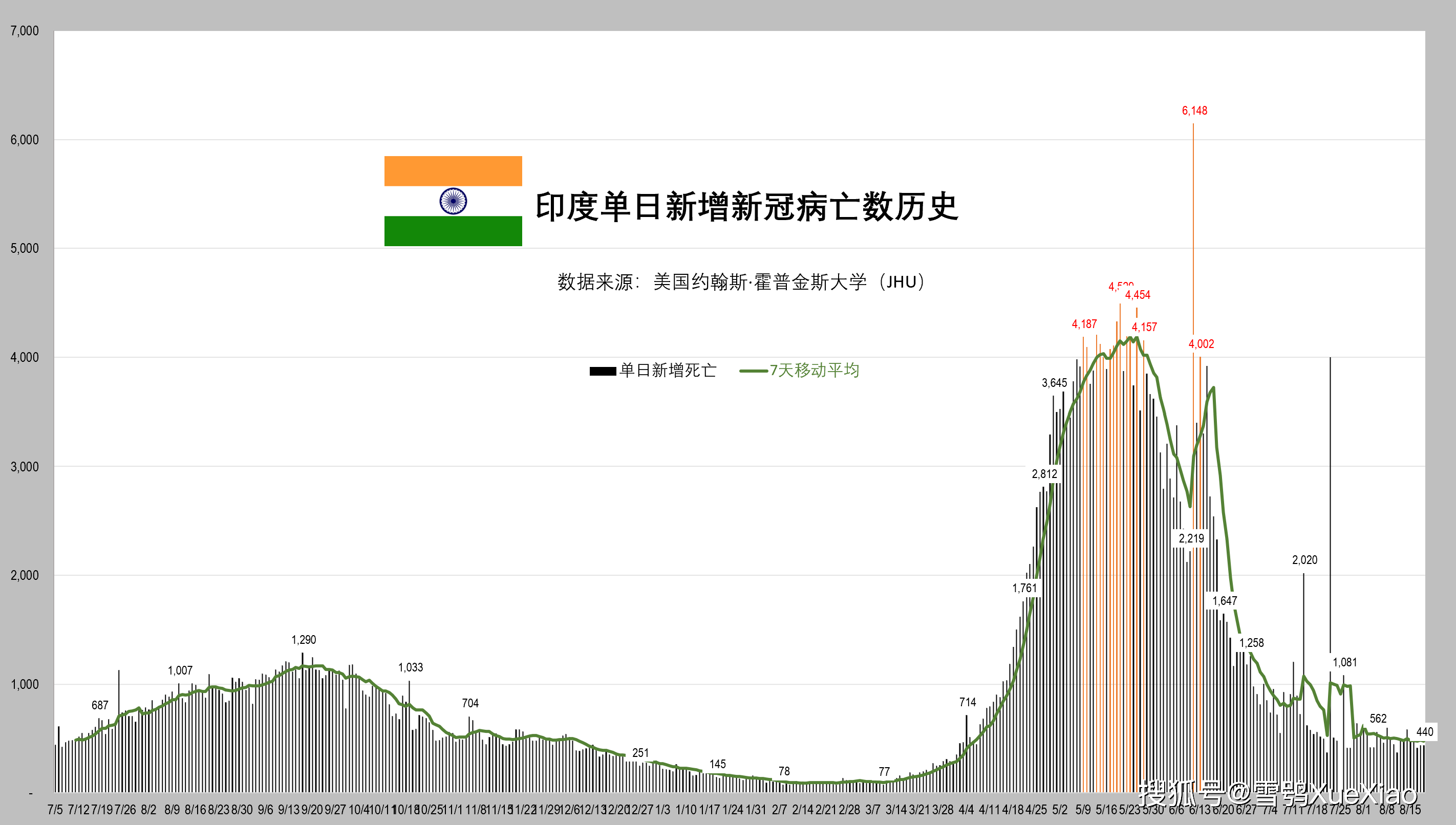The image size is (1456, 825).
Task: Click the data label 251
Action: click(640, 753)
